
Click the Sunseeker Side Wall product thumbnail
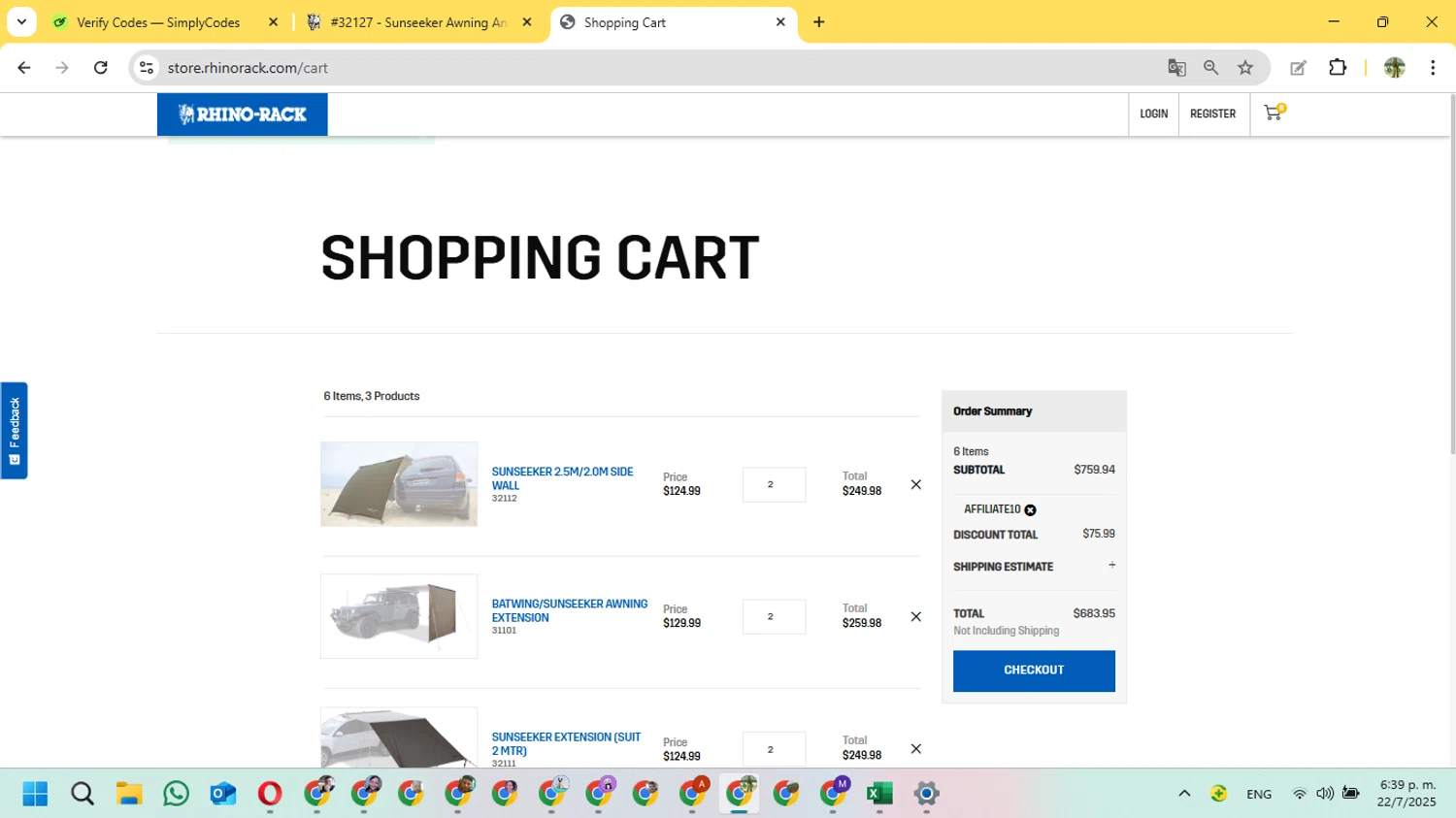[399, 484]
